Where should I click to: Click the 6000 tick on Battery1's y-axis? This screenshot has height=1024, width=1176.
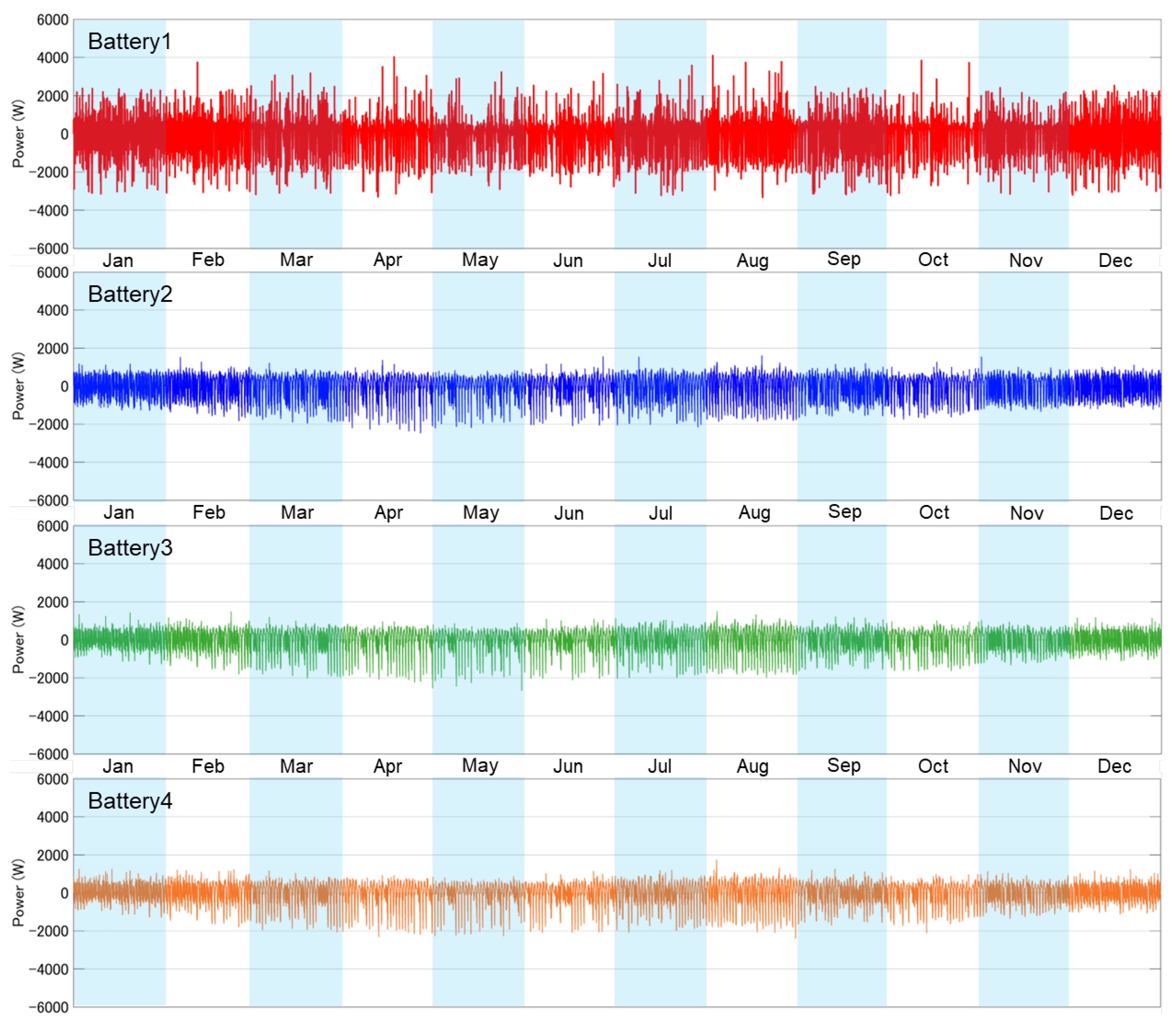tap(53, 20)
